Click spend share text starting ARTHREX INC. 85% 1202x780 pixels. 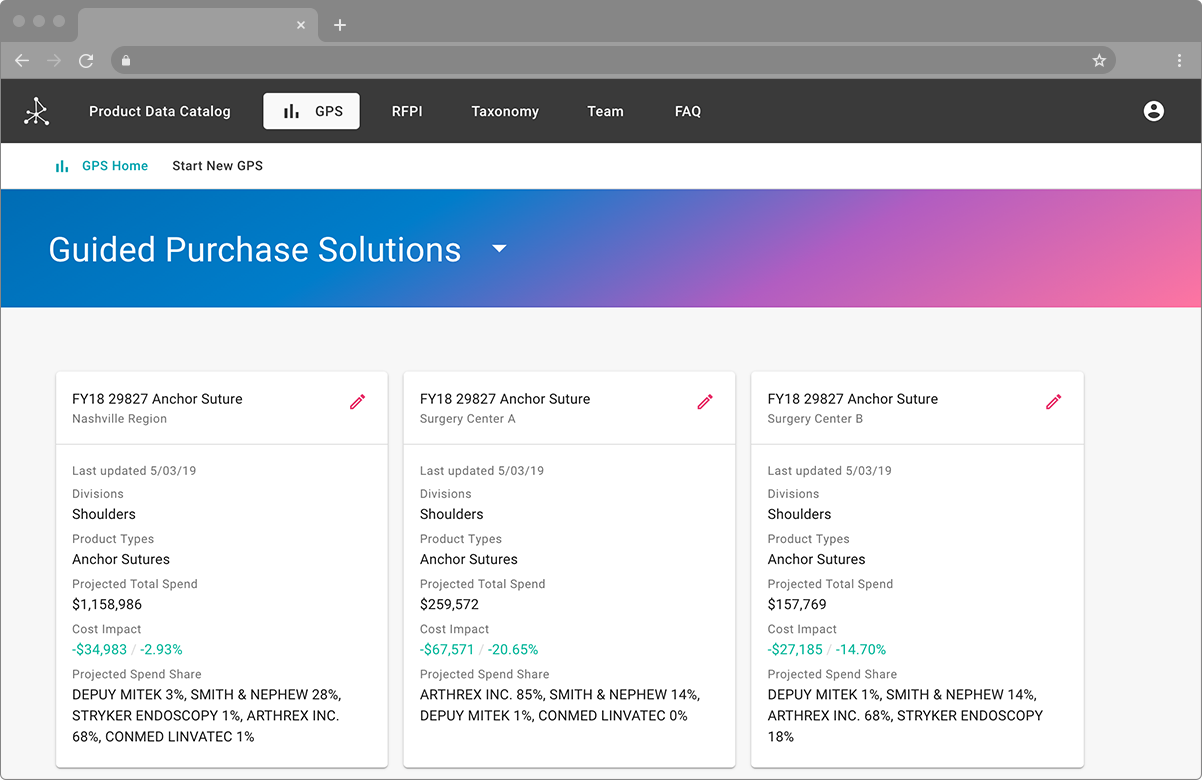pyautogui.click(x=560, y=705)
